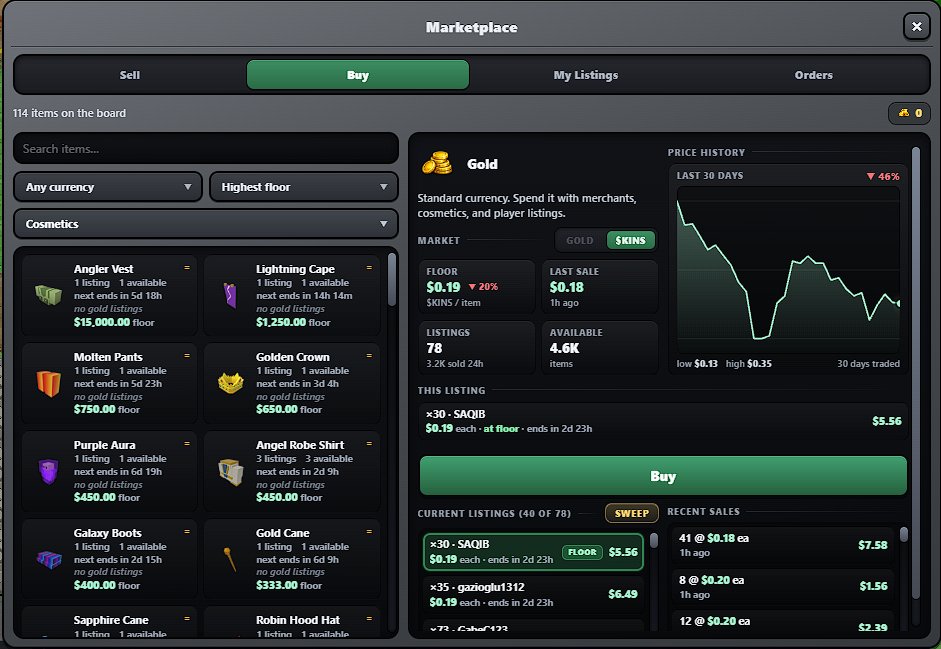
Task: Click the Lightning Cape item icon
Action: 230,295
